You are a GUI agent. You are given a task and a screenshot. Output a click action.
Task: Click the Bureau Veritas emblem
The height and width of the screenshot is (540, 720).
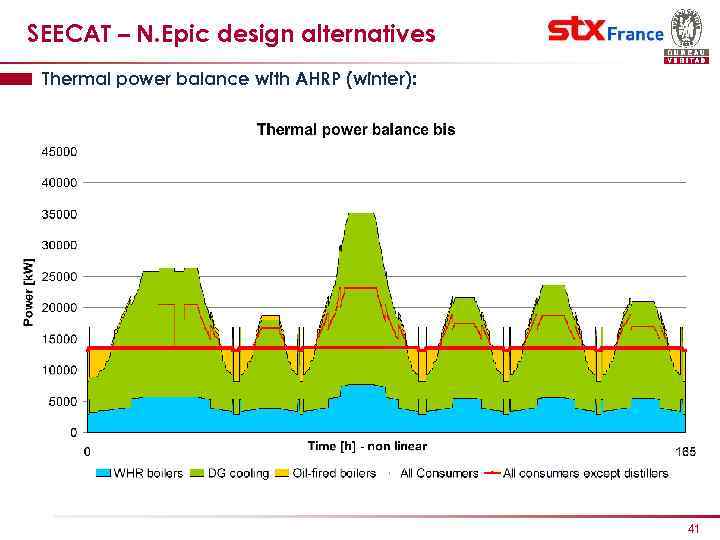[686, 36]
